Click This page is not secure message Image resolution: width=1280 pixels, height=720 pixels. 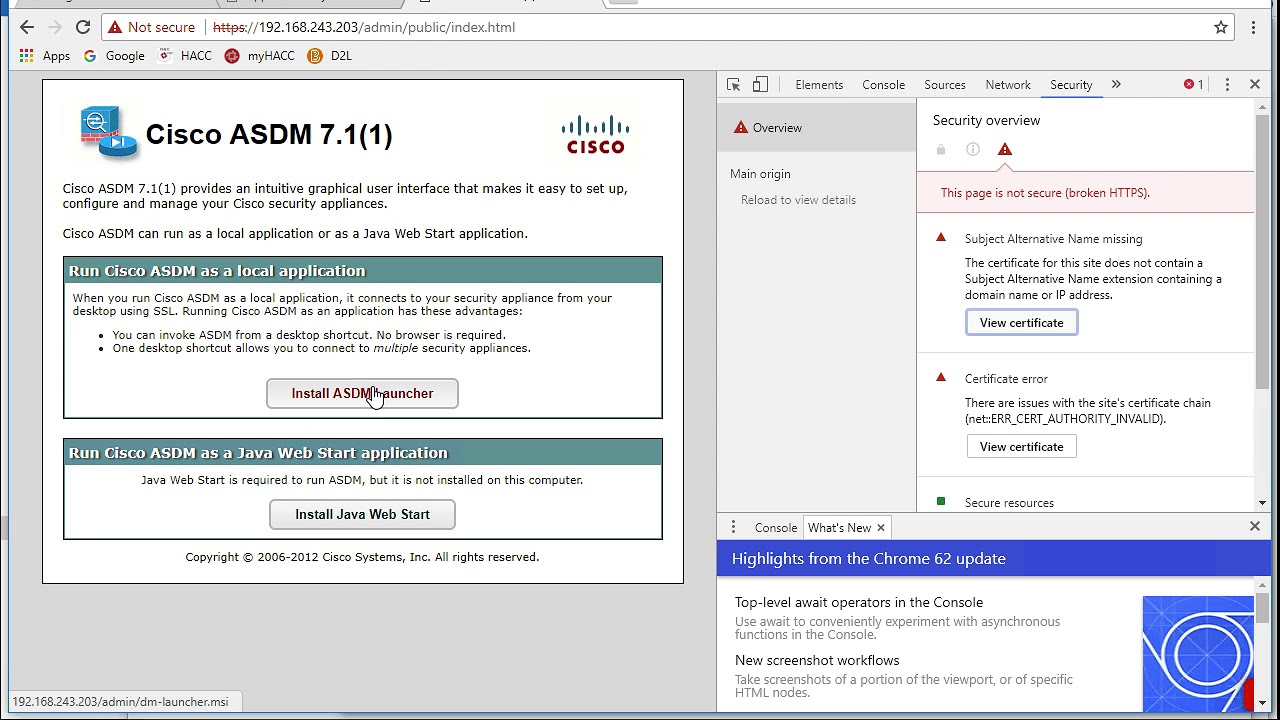[x=1045, y=193]
